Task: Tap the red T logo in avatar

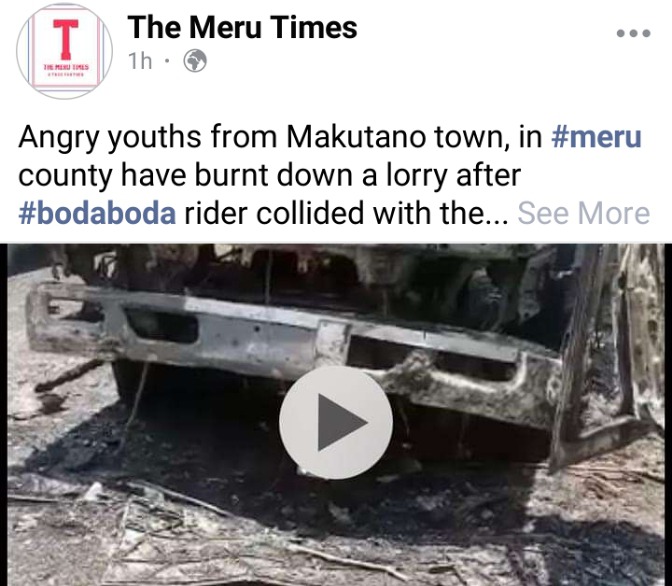Action: point(66,39)
